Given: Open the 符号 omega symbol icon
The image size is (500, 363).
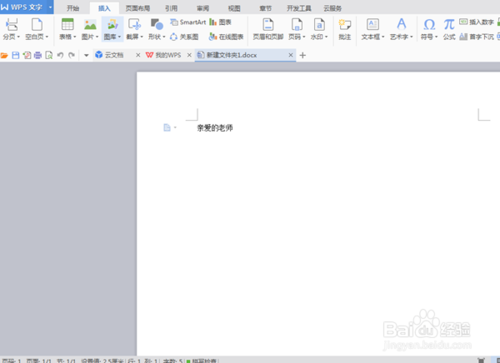Looking at the screenshot, I should [x=429, y=25].
